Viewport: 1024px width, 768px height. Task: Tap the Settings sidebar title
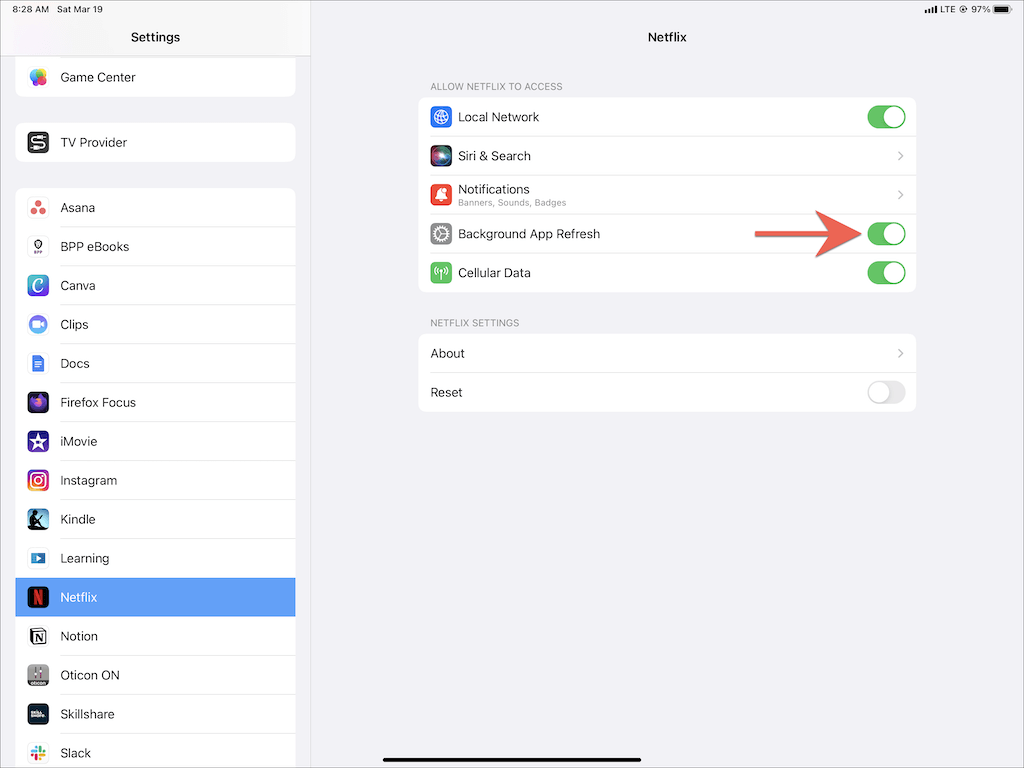[155, 37]
